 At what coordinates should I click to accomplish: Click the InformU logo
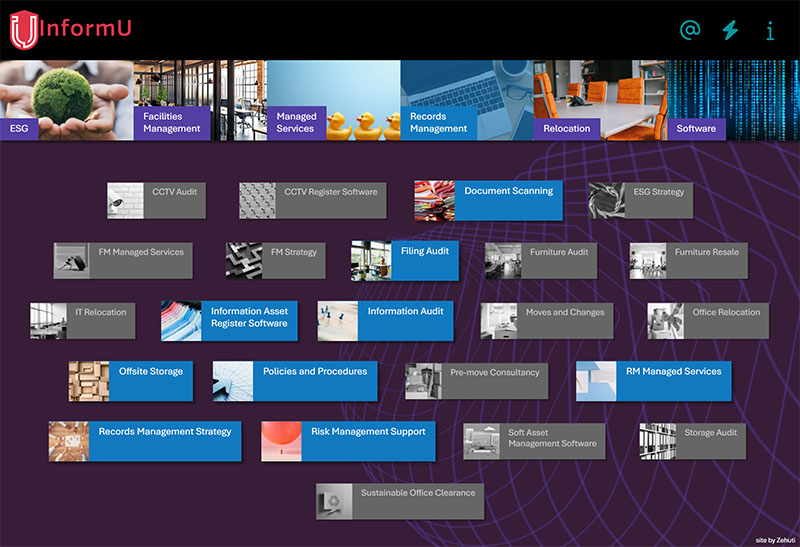[x=70, y=29]
